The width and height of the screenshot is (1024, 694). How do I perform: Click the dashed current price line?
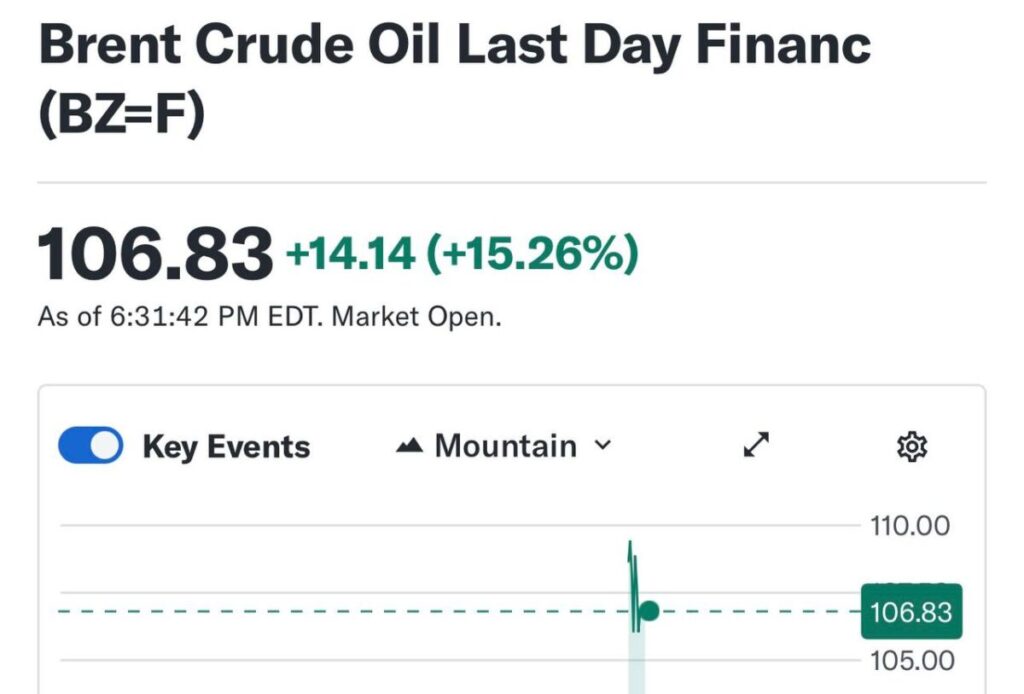350,611
